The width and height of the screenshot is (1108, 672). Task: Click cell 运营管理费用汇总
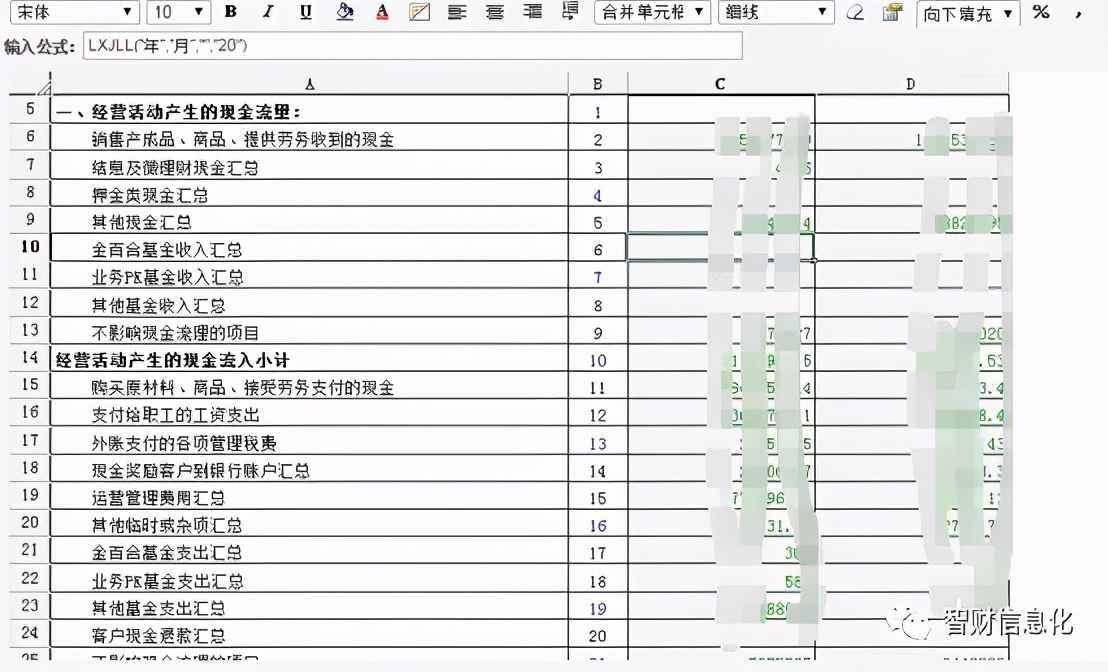pyautogui.click(x=310, y=497)
